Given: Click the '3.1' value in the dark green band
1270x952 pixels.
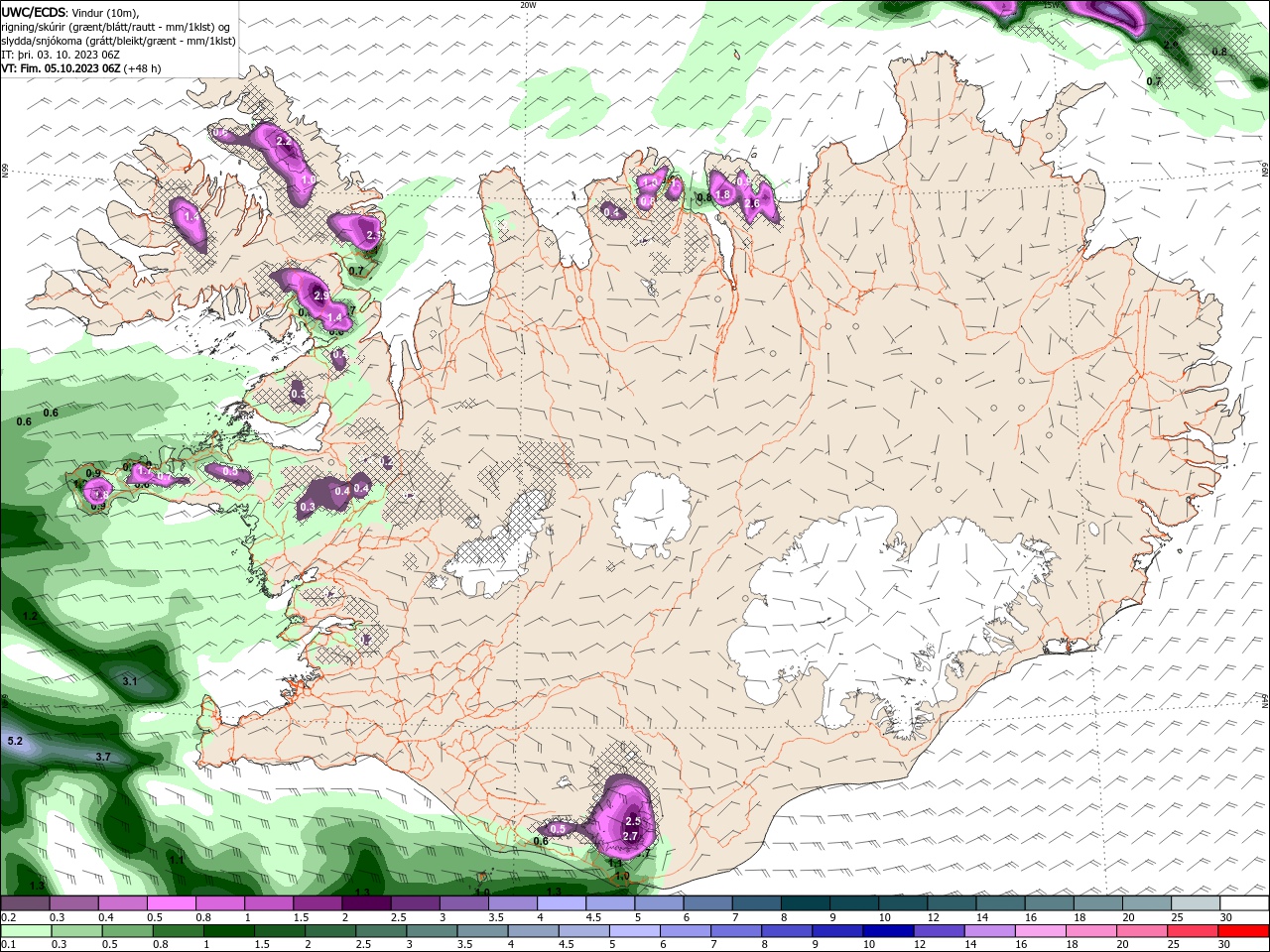Looking at the screenshot, I should (x=130, y=681).
